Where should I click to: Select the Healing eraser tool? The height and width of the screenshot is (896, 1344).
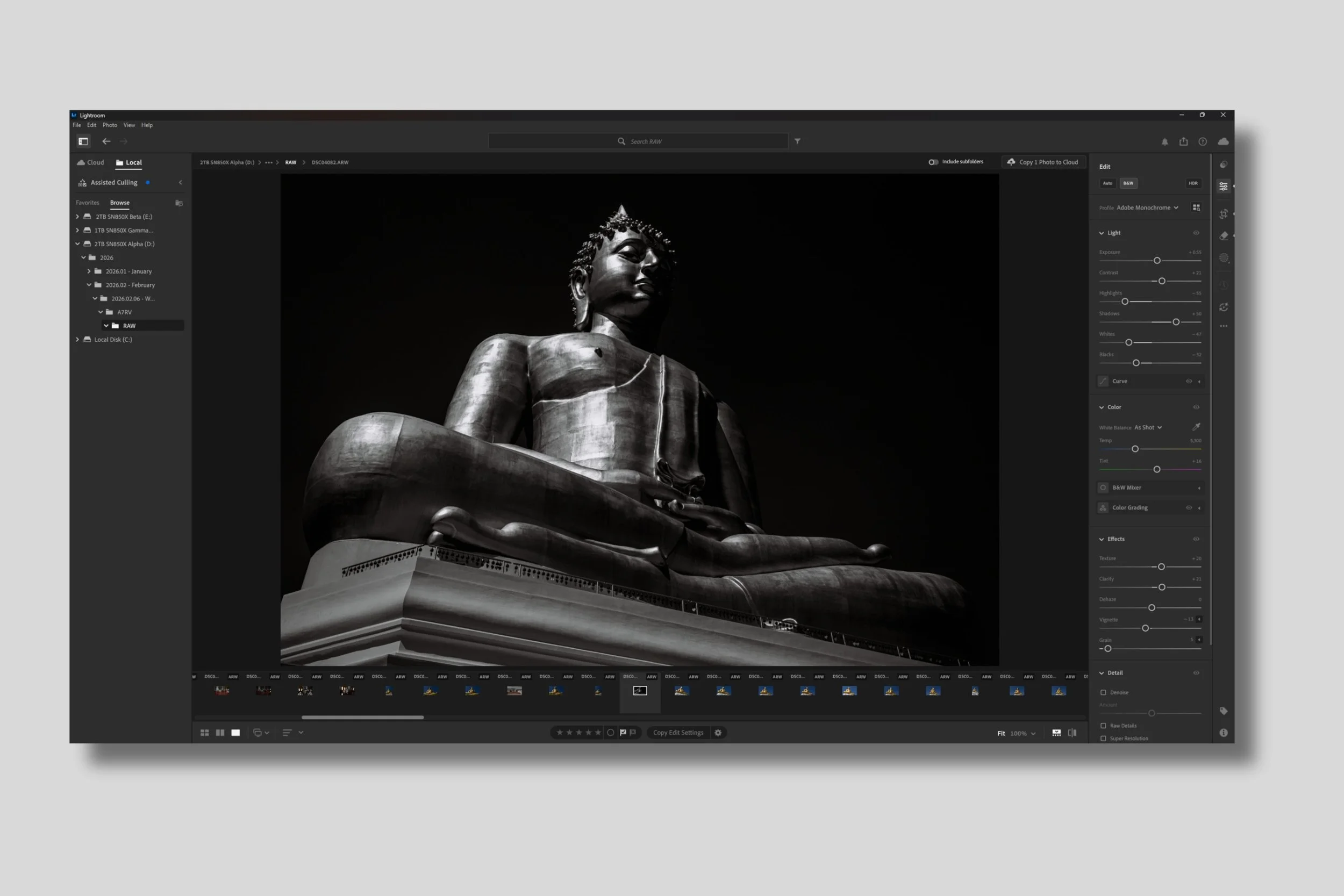(1223, 236)
